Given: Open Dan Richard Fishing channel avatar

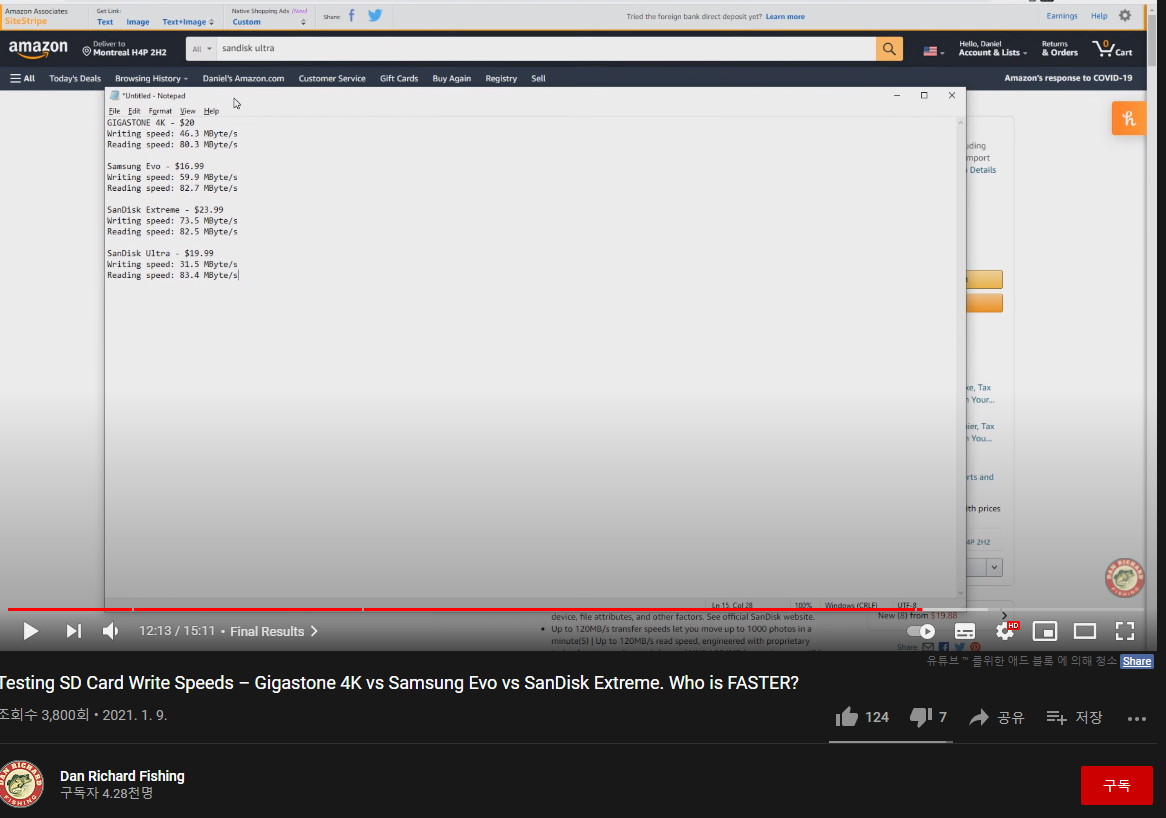Looking at the screenshot, I should point(22,784).
